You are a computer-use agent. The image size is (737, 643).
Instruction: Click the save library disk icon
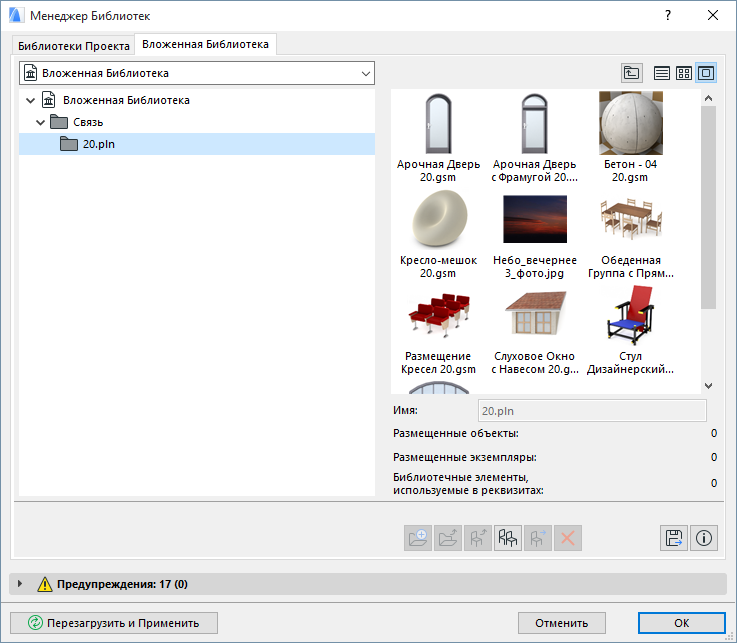point(674,538)
